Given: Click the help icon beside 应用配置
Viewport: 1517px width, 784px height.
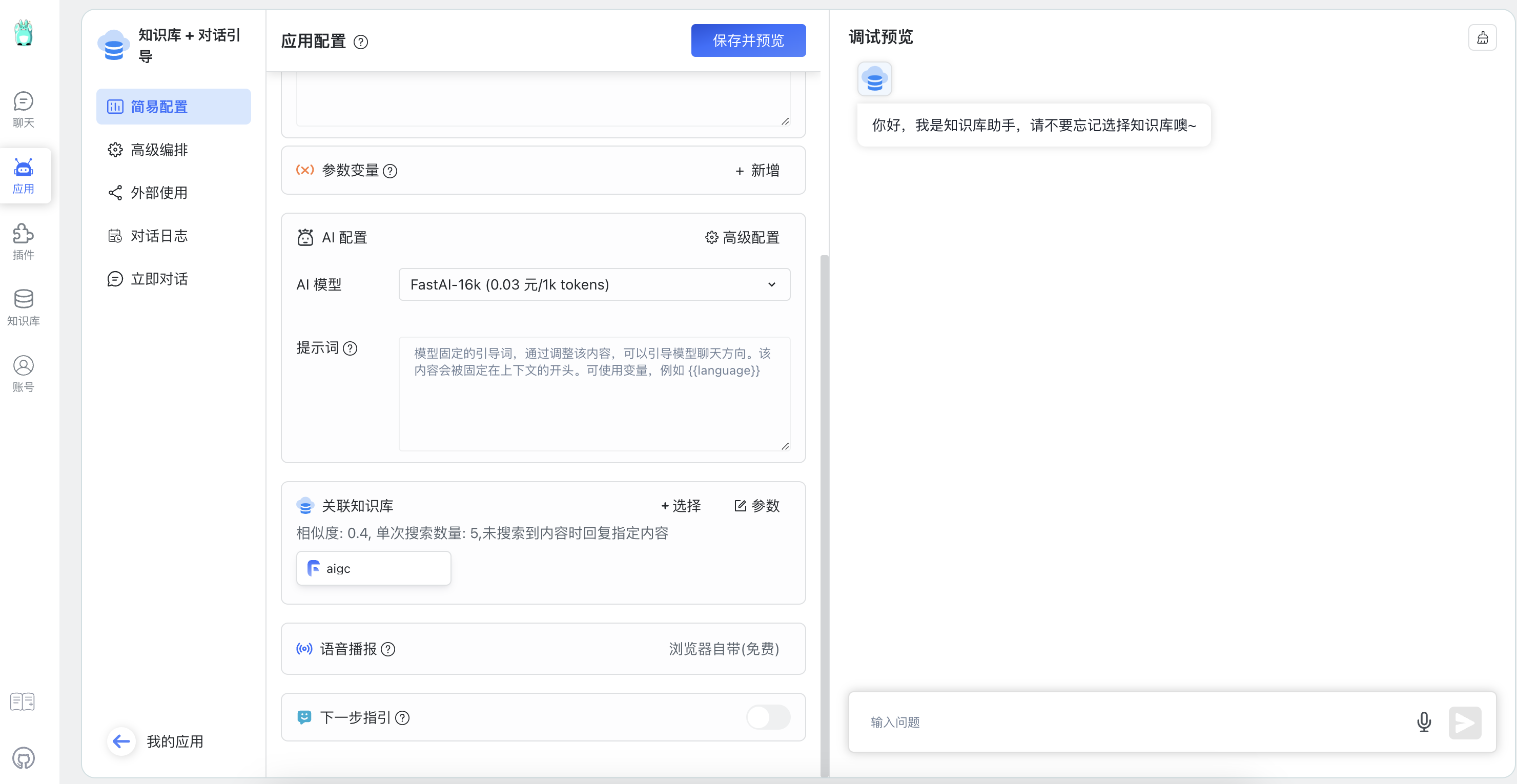Looking at the screenshot, I should (x=360, y=42).
